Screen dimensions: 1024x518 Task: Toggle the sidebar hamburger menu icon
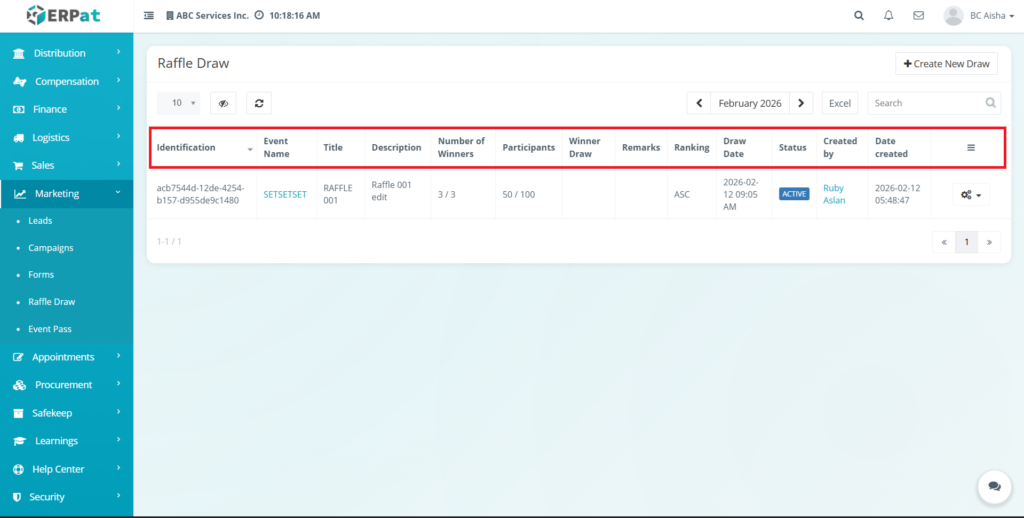149,16
